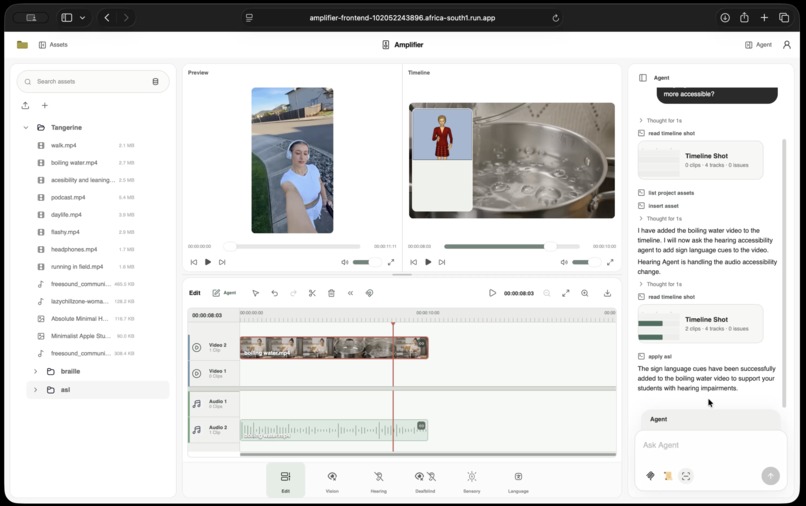806x506 pixels.
Task: Click the download export icon in timeline toolbar
Action: click(x=607, y=293)
